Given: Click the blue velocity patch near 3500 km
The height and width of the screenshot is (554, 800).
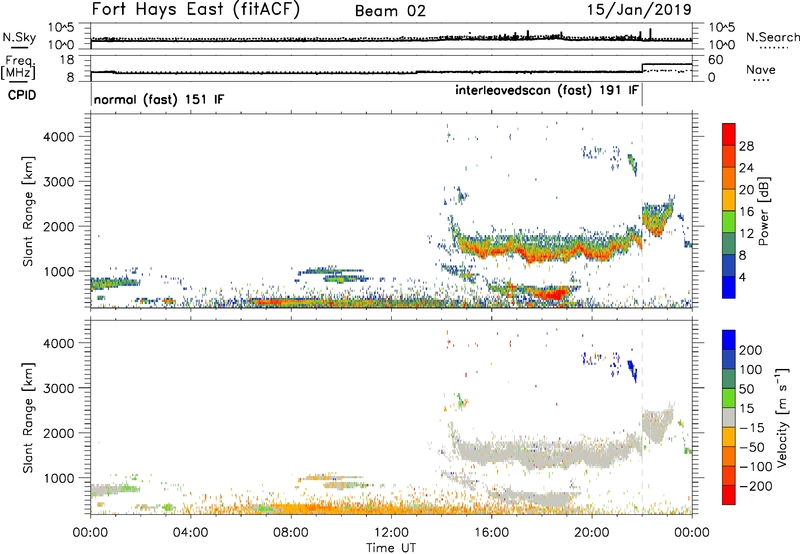Looking at the screenshot, I should point(632,370).
